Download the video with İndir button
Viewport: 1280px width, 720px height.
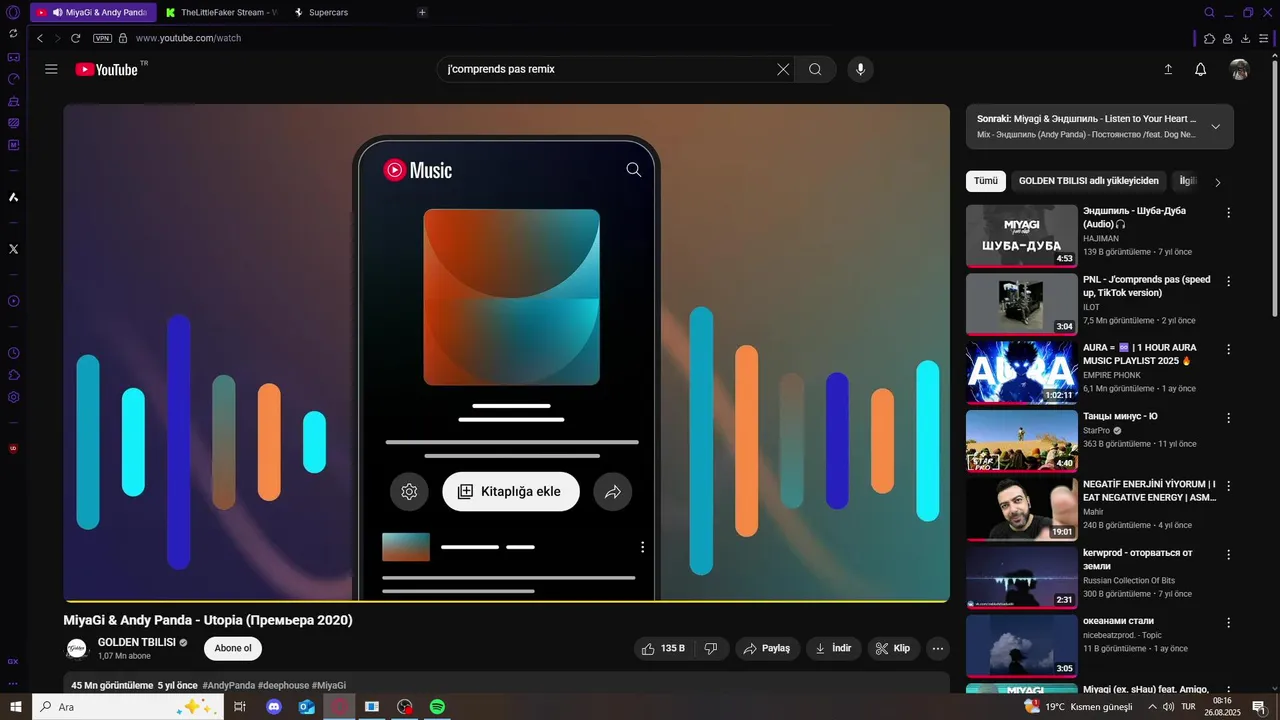tap(834, 648)
